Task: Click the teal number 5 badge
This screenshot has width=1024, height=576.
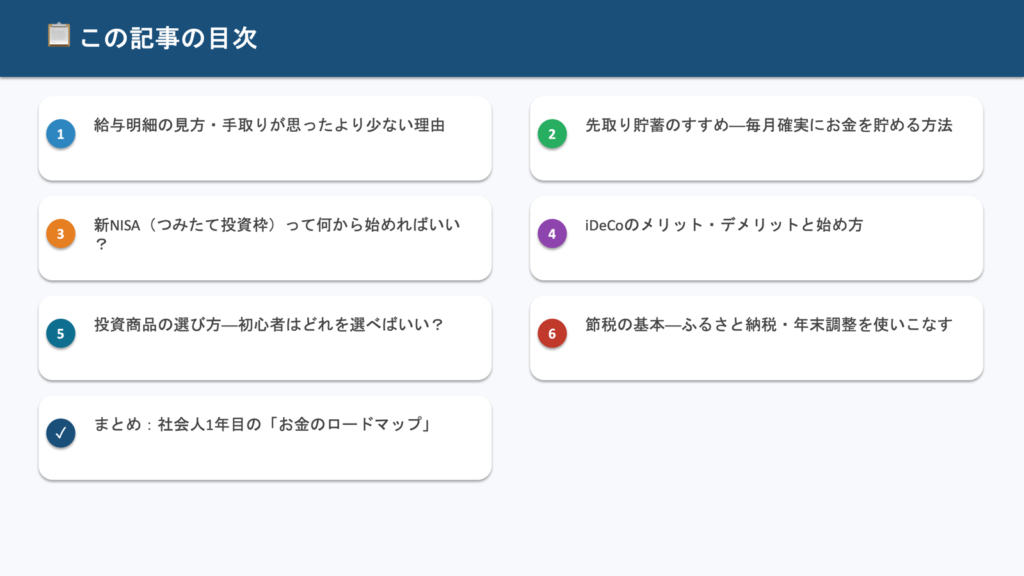Action: [61, 334]
